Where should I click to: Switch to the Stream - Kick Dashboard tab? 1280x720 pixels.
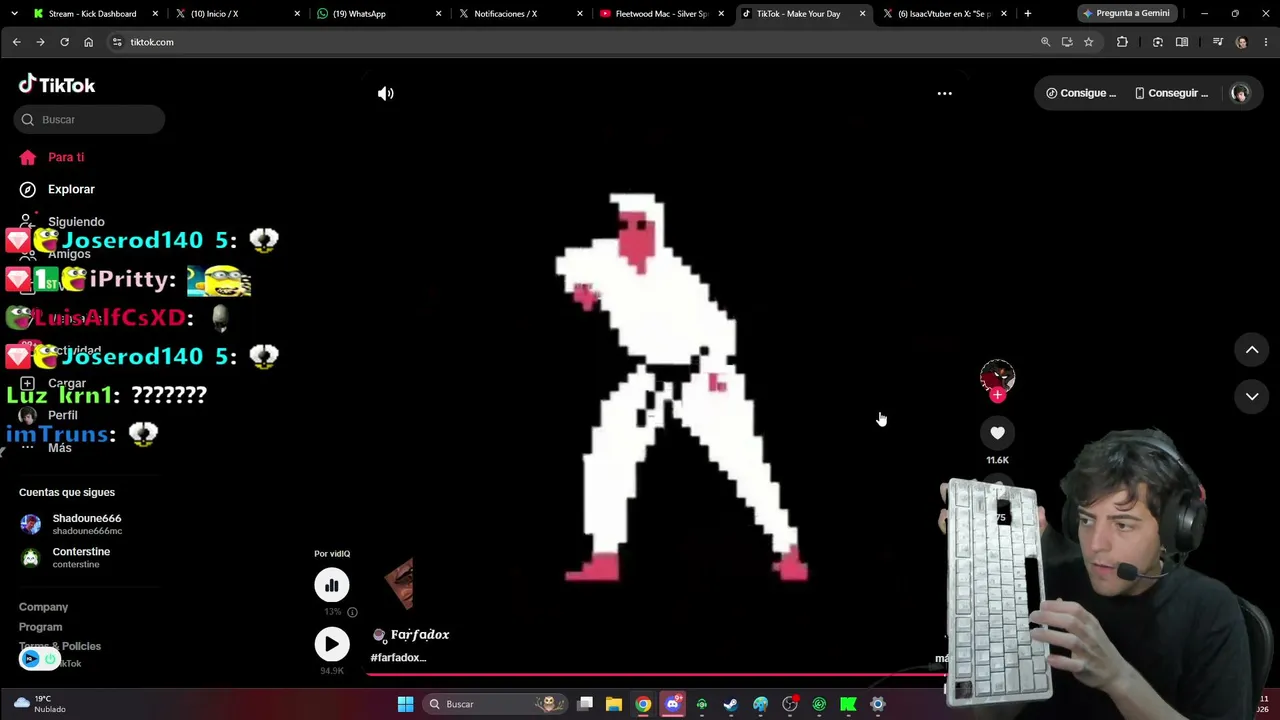[x=93, y=14]
